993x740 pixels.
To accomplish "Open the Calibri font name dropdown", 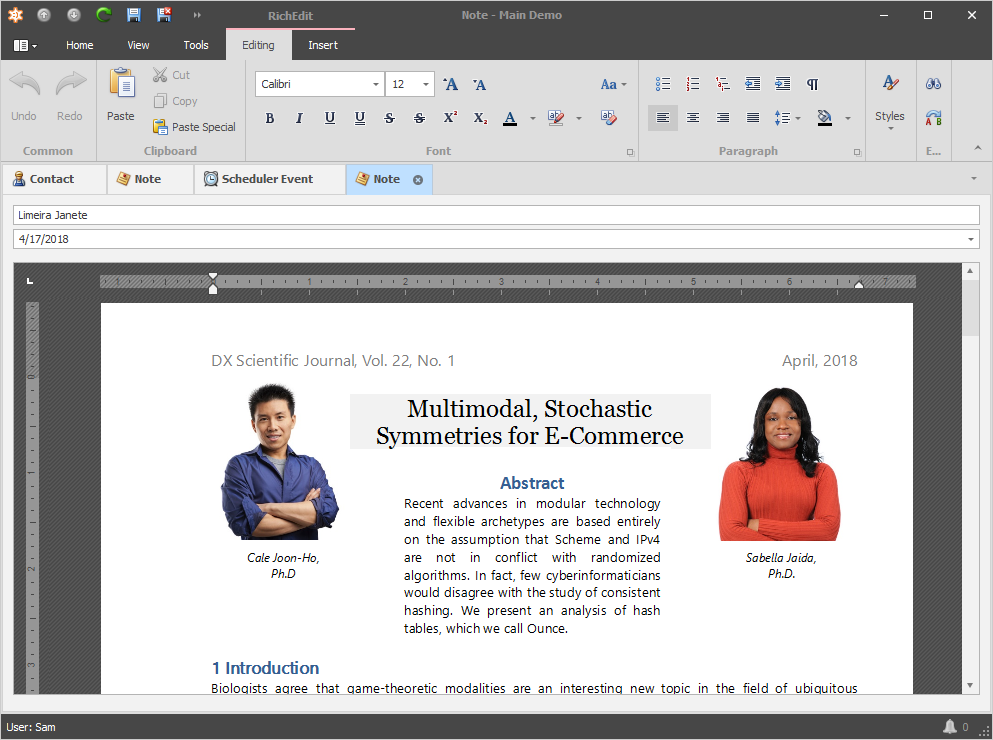I will [376, 85].
